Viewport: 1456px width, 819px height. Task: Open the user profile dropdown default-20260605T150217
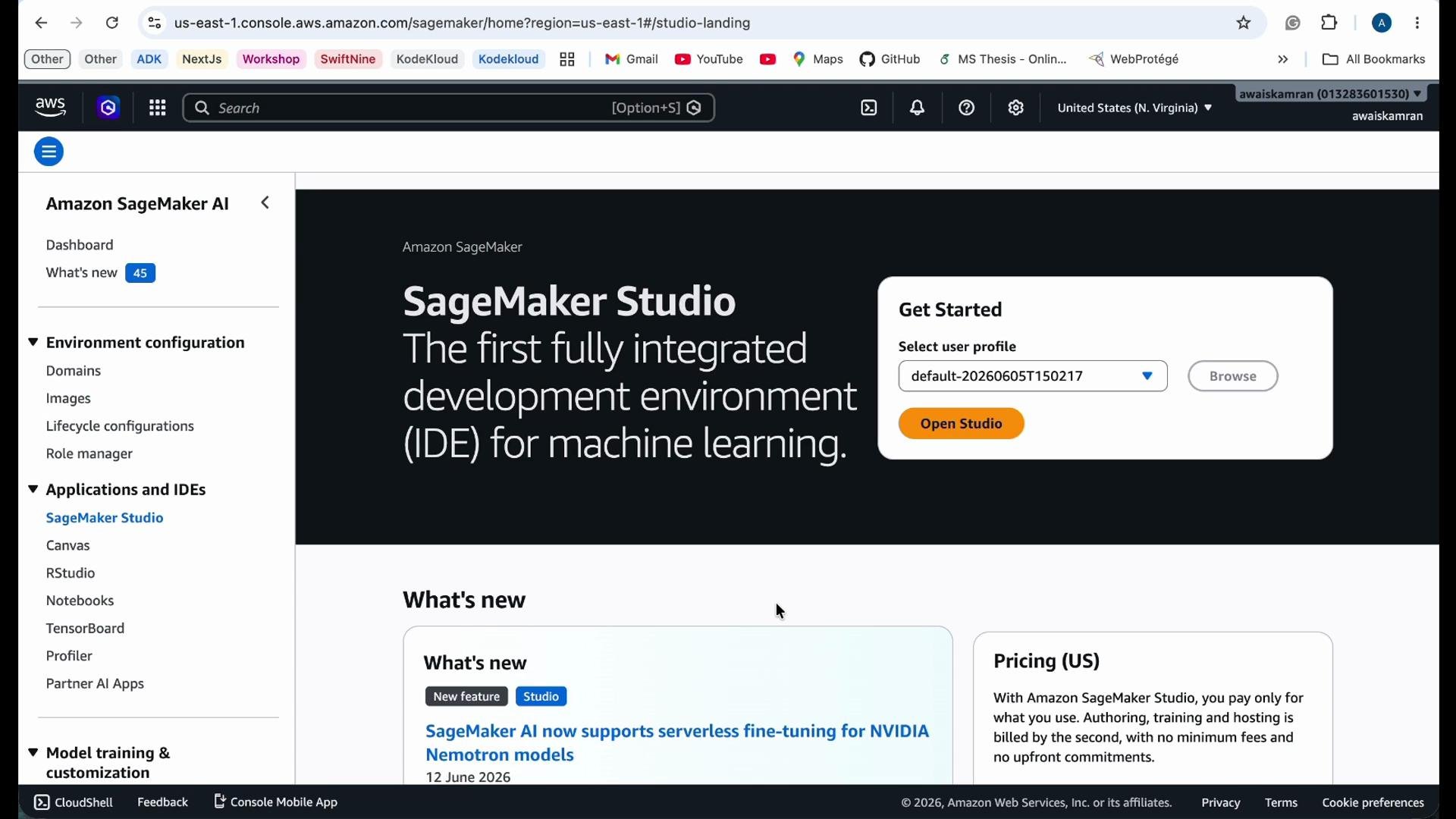[1033, 377]
